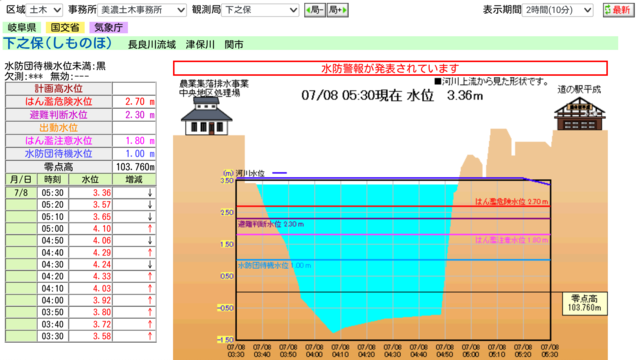The image size is (640, 360).
Task: Click the up arrow in 04:20 row
Action: 150,276
